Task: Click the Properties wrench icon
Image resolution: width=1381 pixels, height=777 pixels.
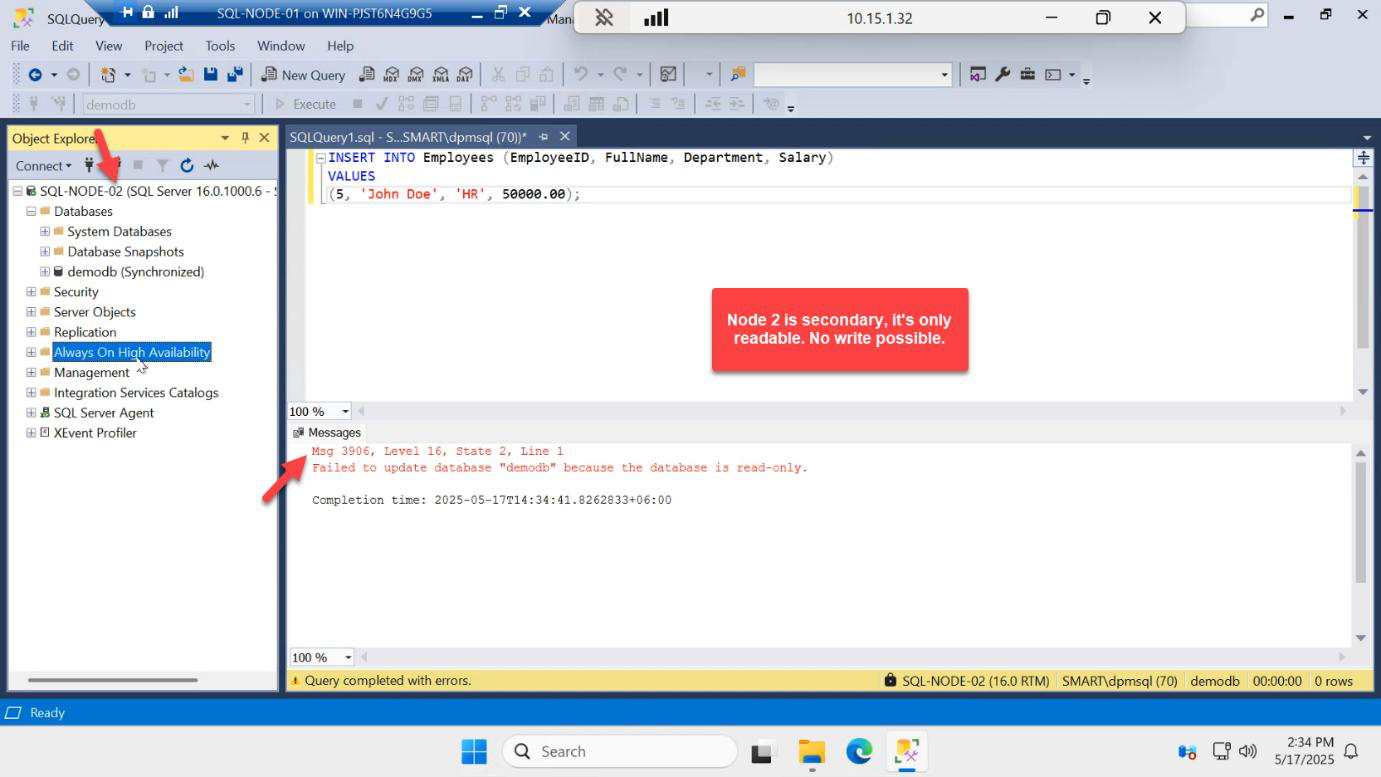Action: 1002,75
